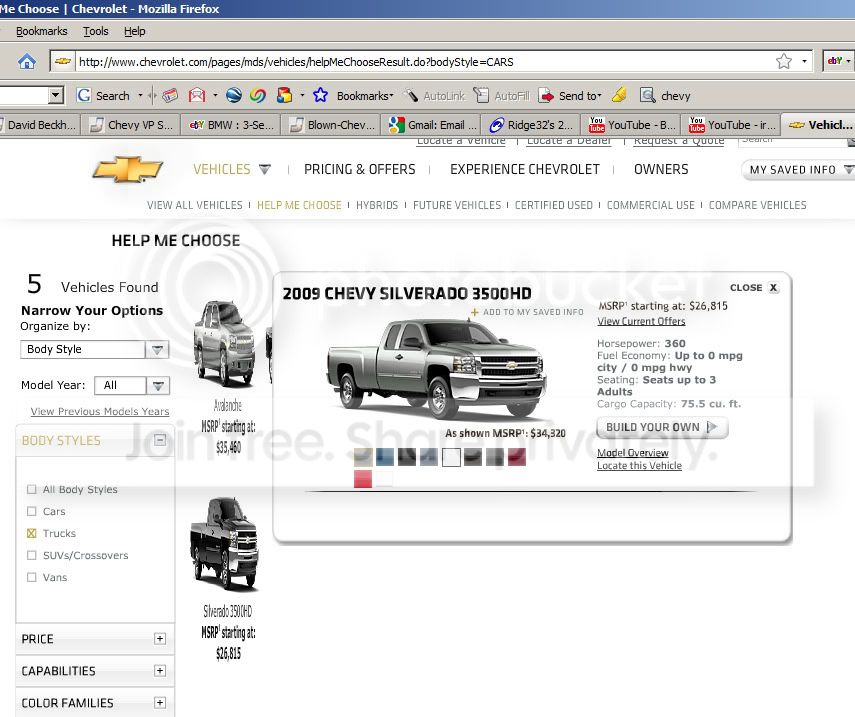This screenshot has height=717, width=855.
Task: Select the dark maroon truck color swatch
Action: (517, 457)
